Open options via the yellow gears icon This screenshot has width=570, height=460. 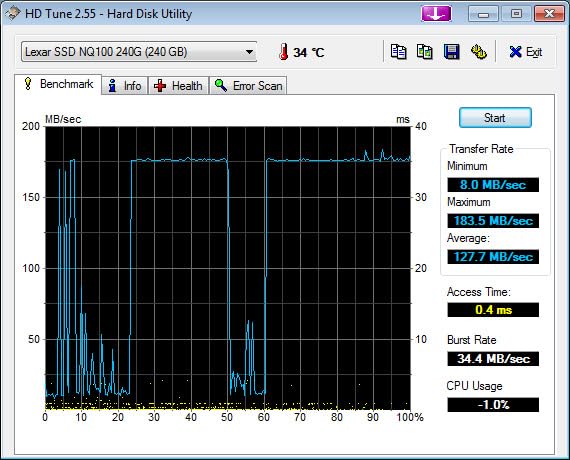pos(479,52)
